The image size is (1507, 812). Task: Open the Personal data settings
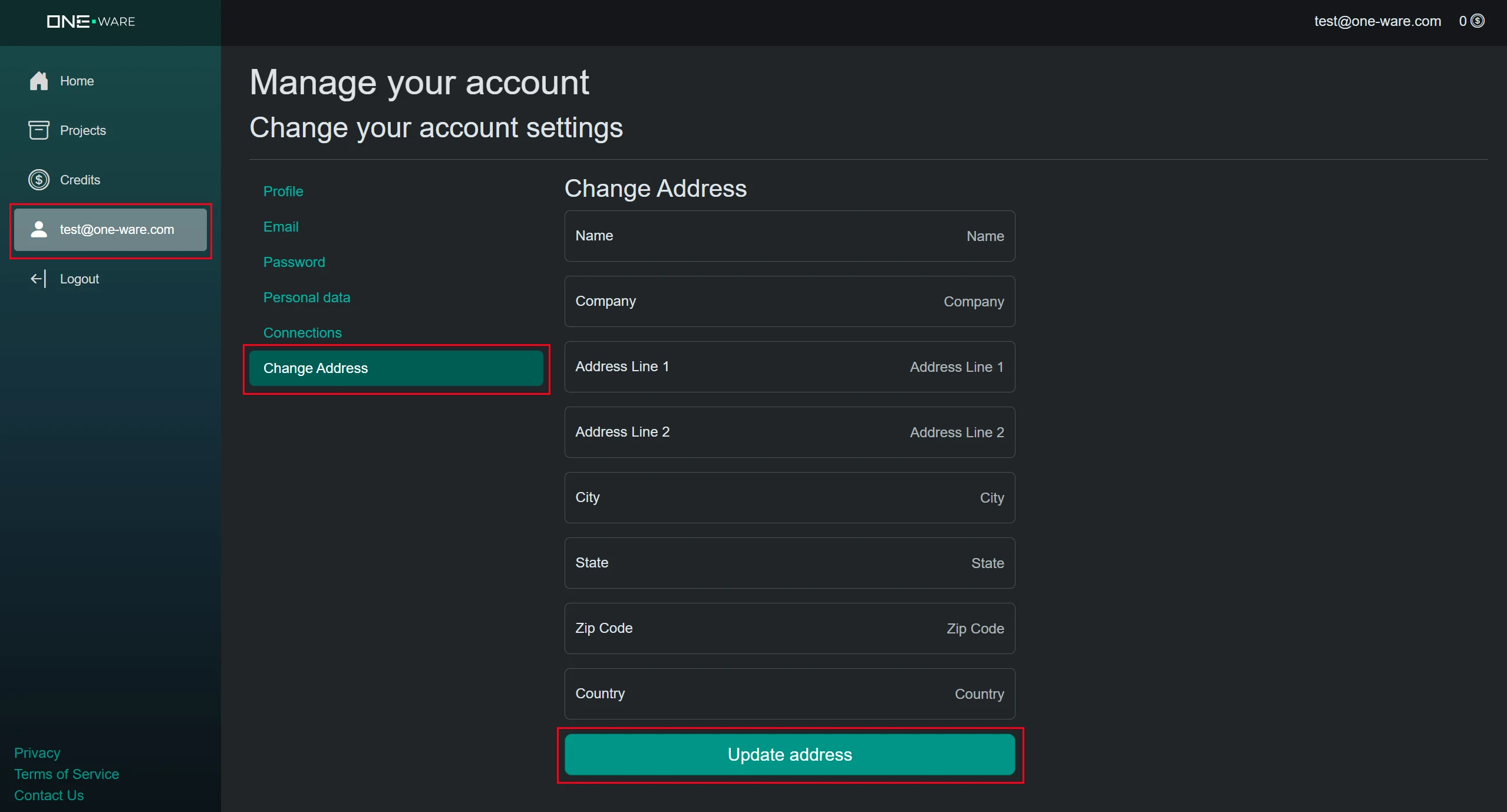[x=306, y=297]
